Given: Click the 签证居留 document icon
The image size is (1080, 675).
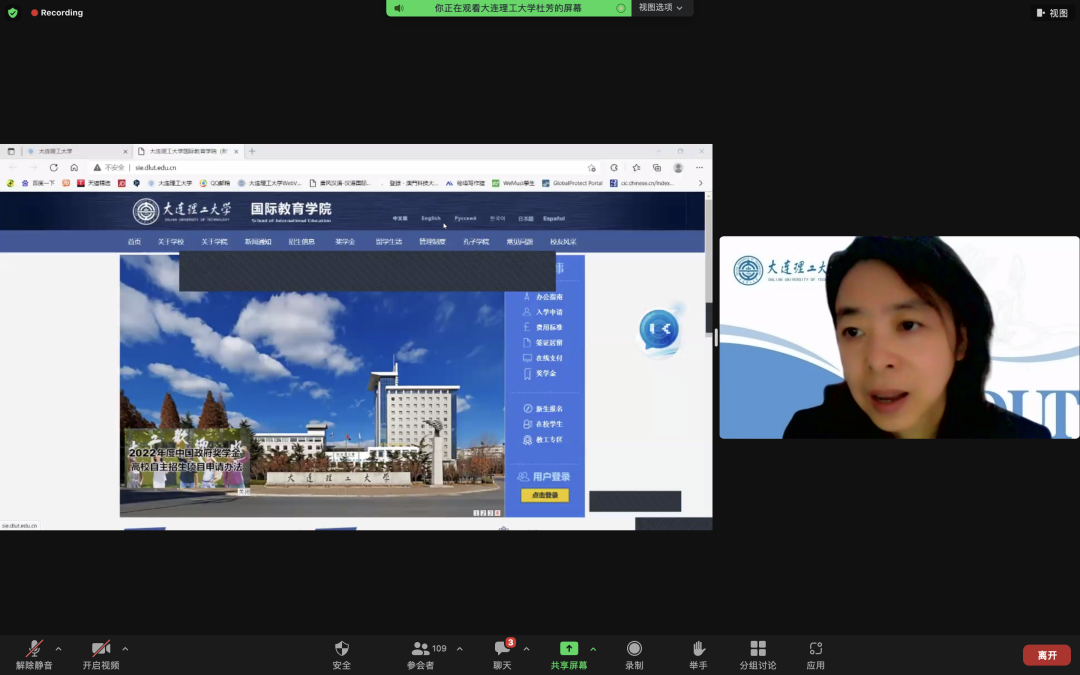Looking at the screenshot, I should pos(527,342).
